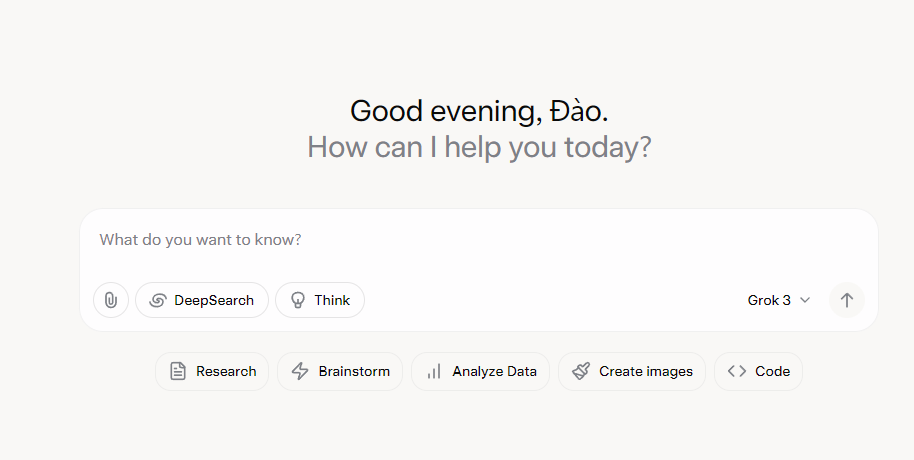Enable the Think mode toggle
The image size is (914, 460).
320,300
